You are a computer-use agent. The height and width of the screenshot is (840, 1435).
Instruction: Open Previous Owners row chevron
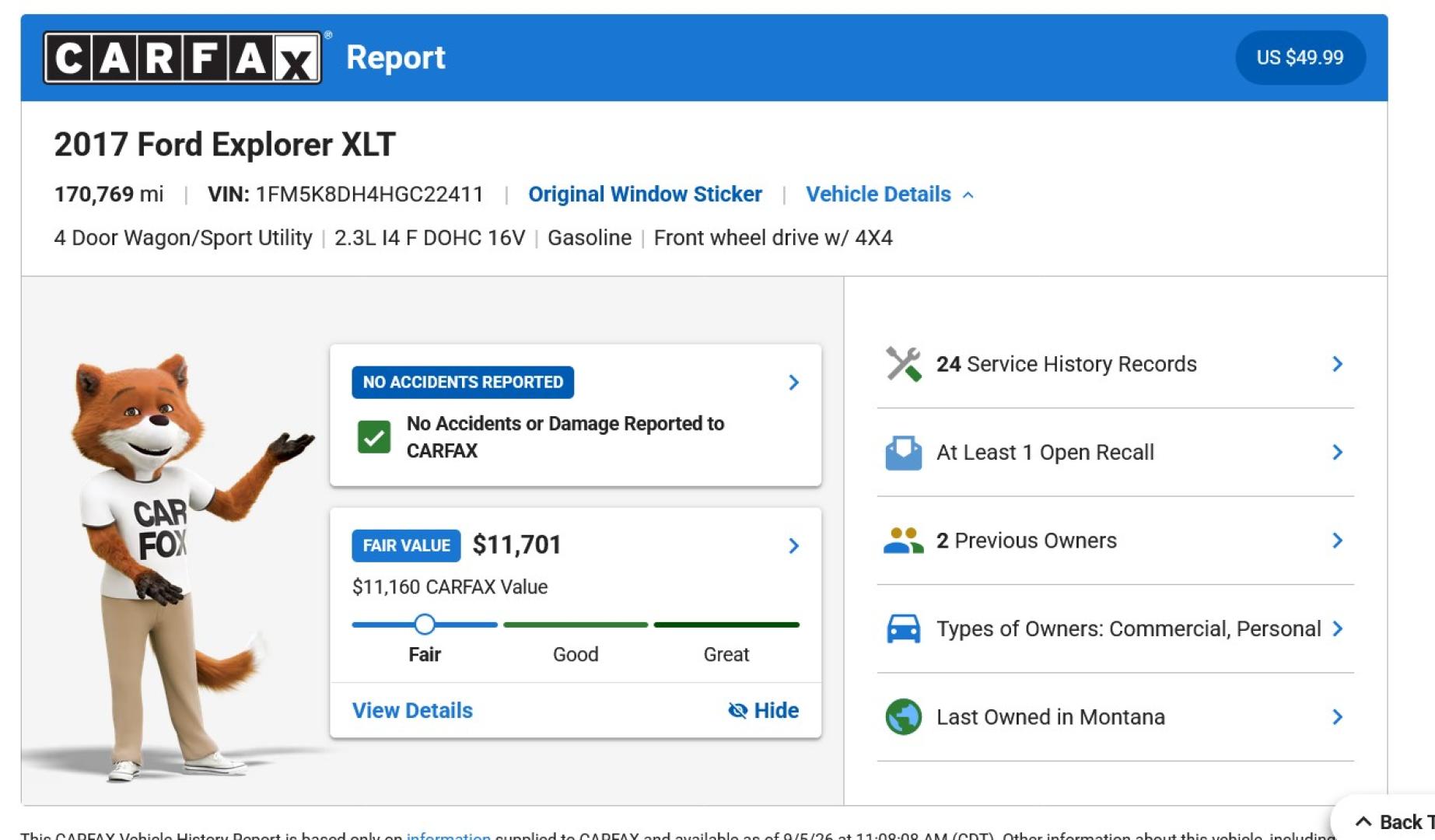1337,541
